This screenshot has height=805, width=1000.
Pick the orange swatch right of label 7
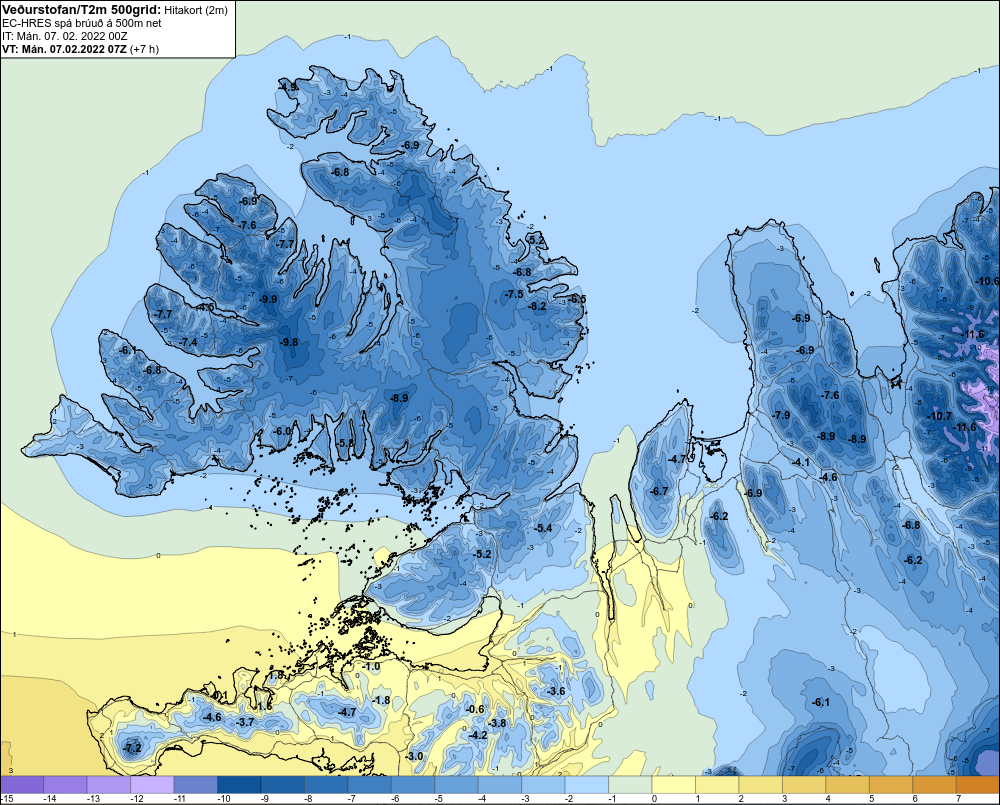coord(976,784)
